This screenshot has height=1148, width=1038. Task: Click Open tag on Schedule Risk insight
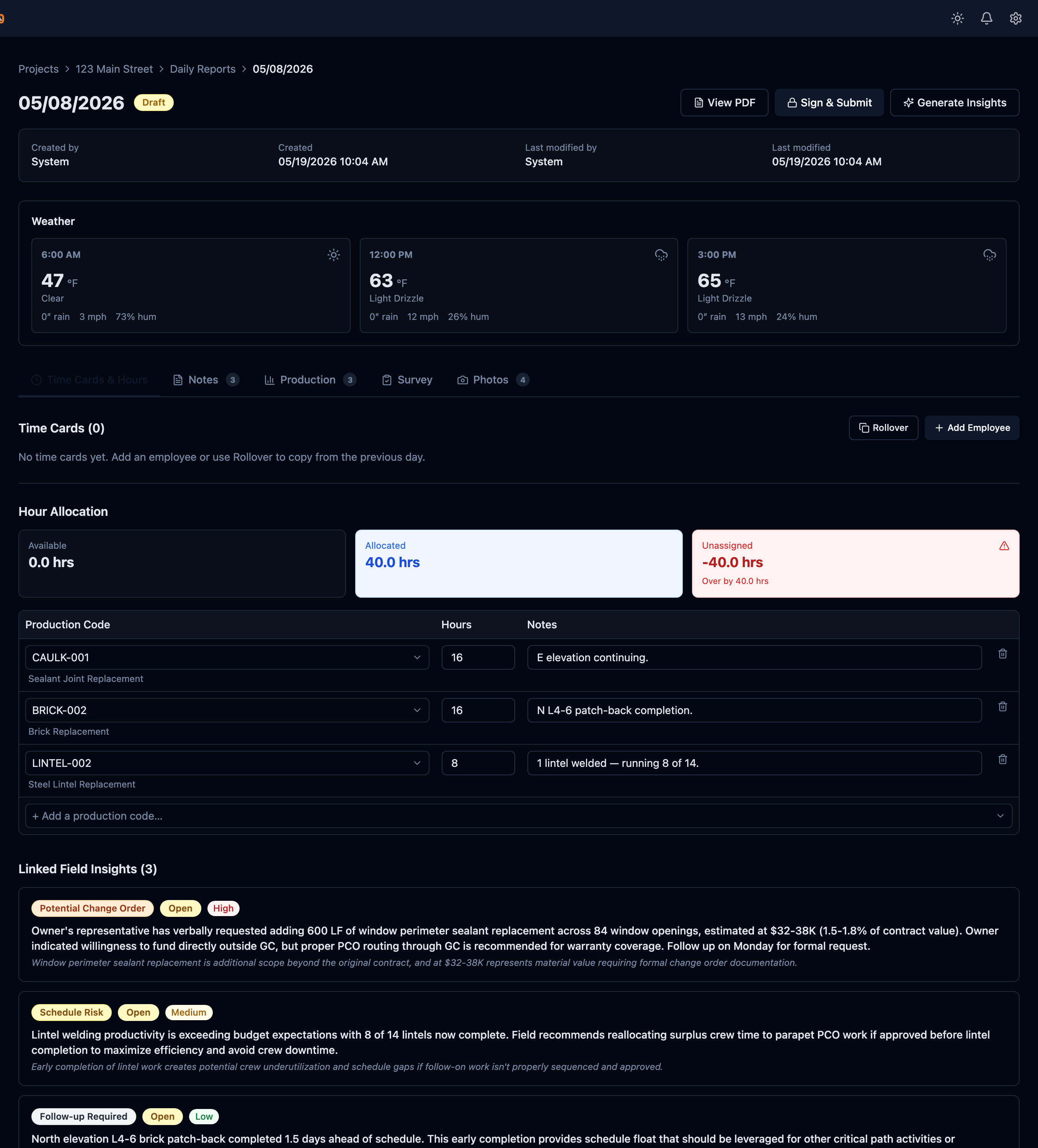pyautogui.click(x=139, y=1013)
